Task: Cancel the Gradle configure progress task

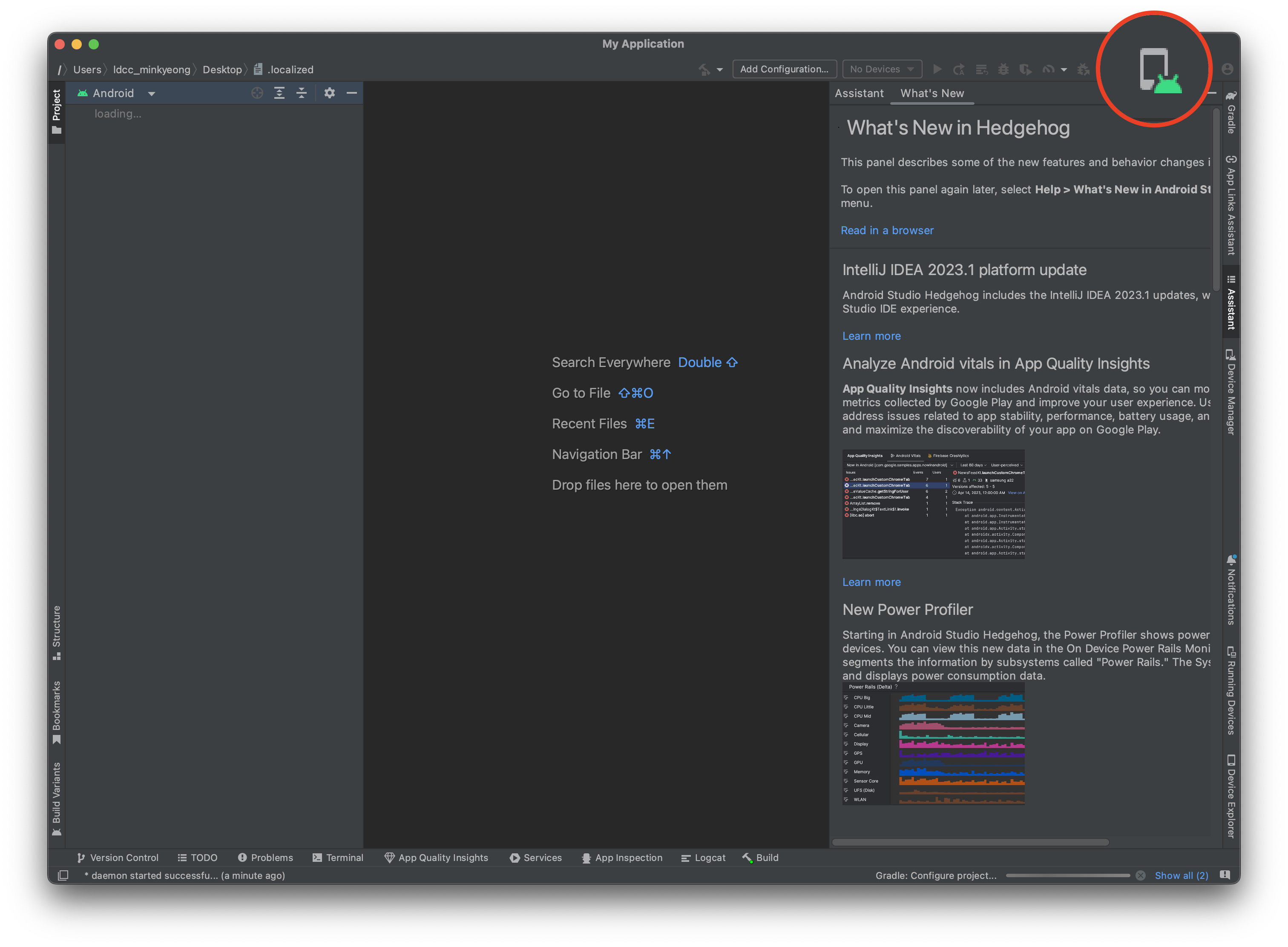Action: click(1141, 875)
